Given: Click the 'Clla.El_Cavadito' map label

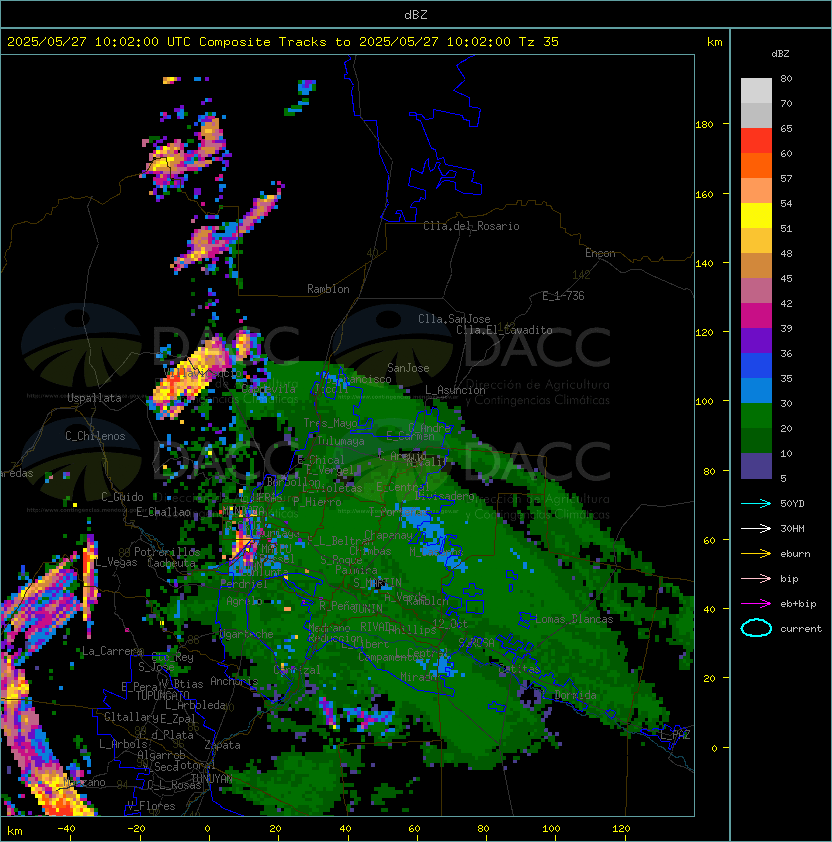Looking at the screenshot, I should (x=504, y=330).
